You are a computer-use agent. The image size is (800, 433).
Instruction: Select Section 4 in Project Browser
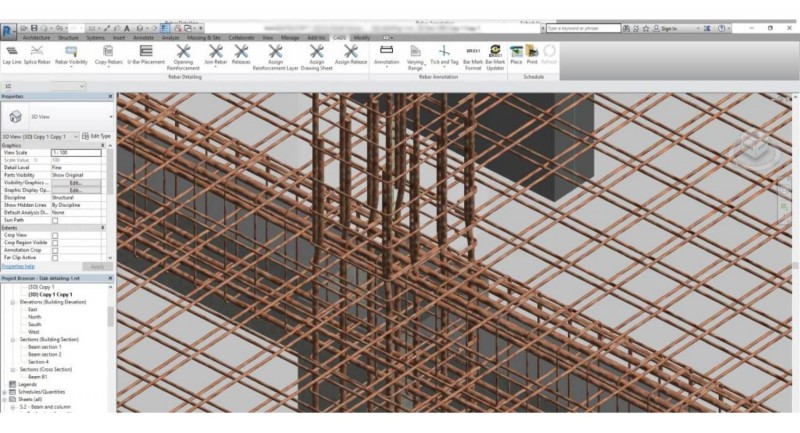(x=38, y=362)
